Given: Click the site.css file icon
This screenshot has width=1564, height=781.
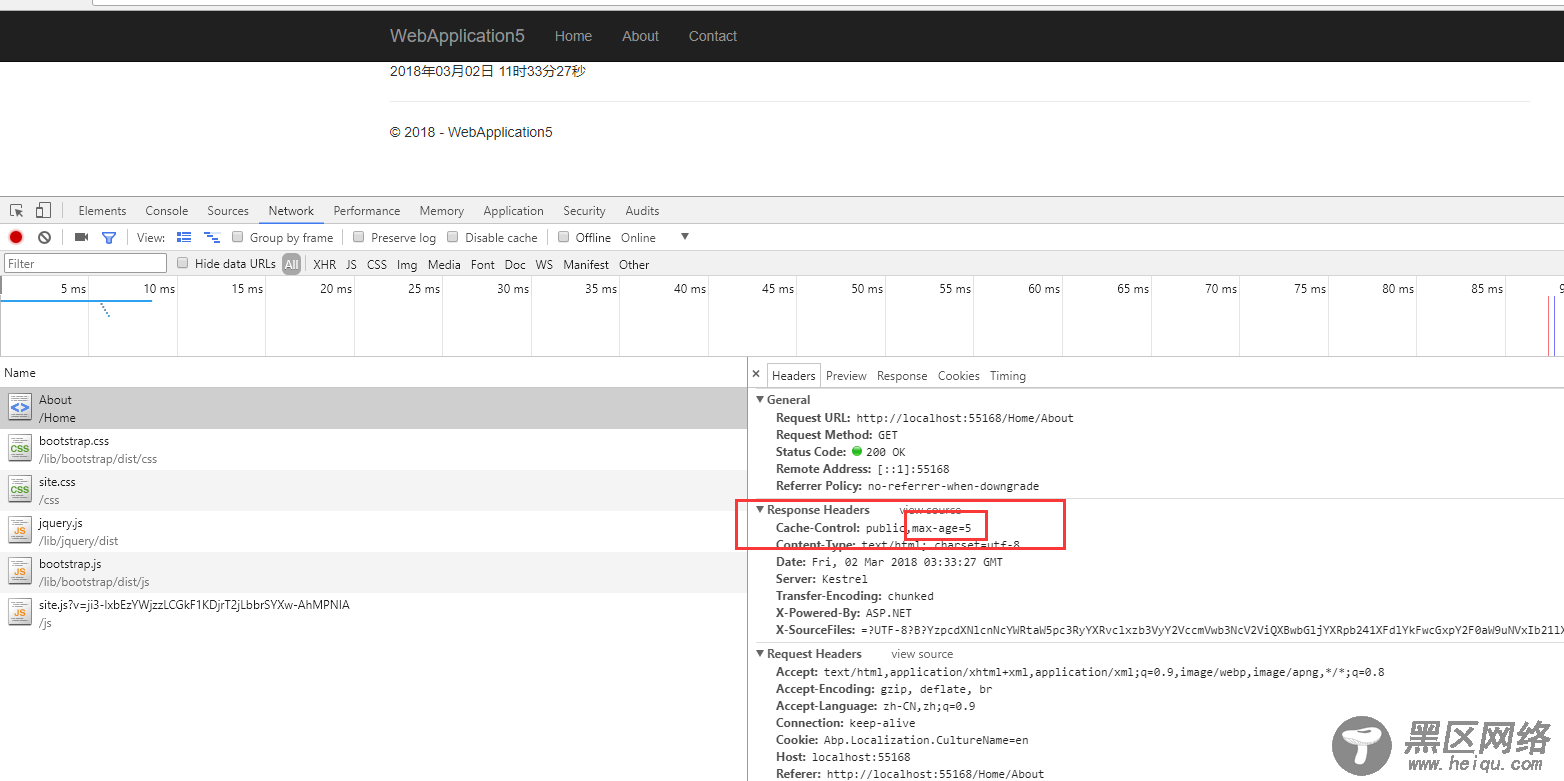Looking at the screenshot, I should click(20, 489).
